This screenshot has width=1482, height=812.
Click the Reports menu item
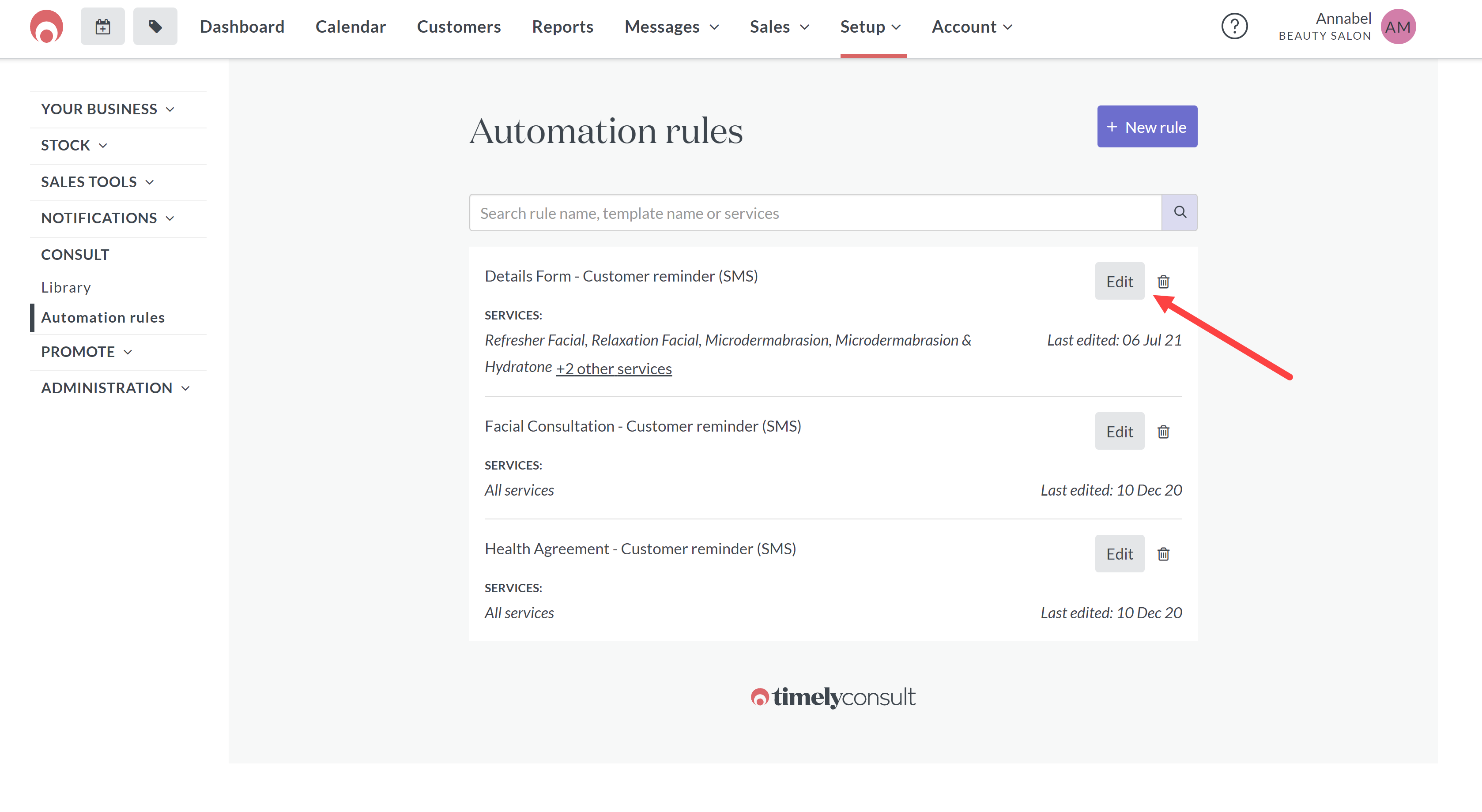pos(562,27)
